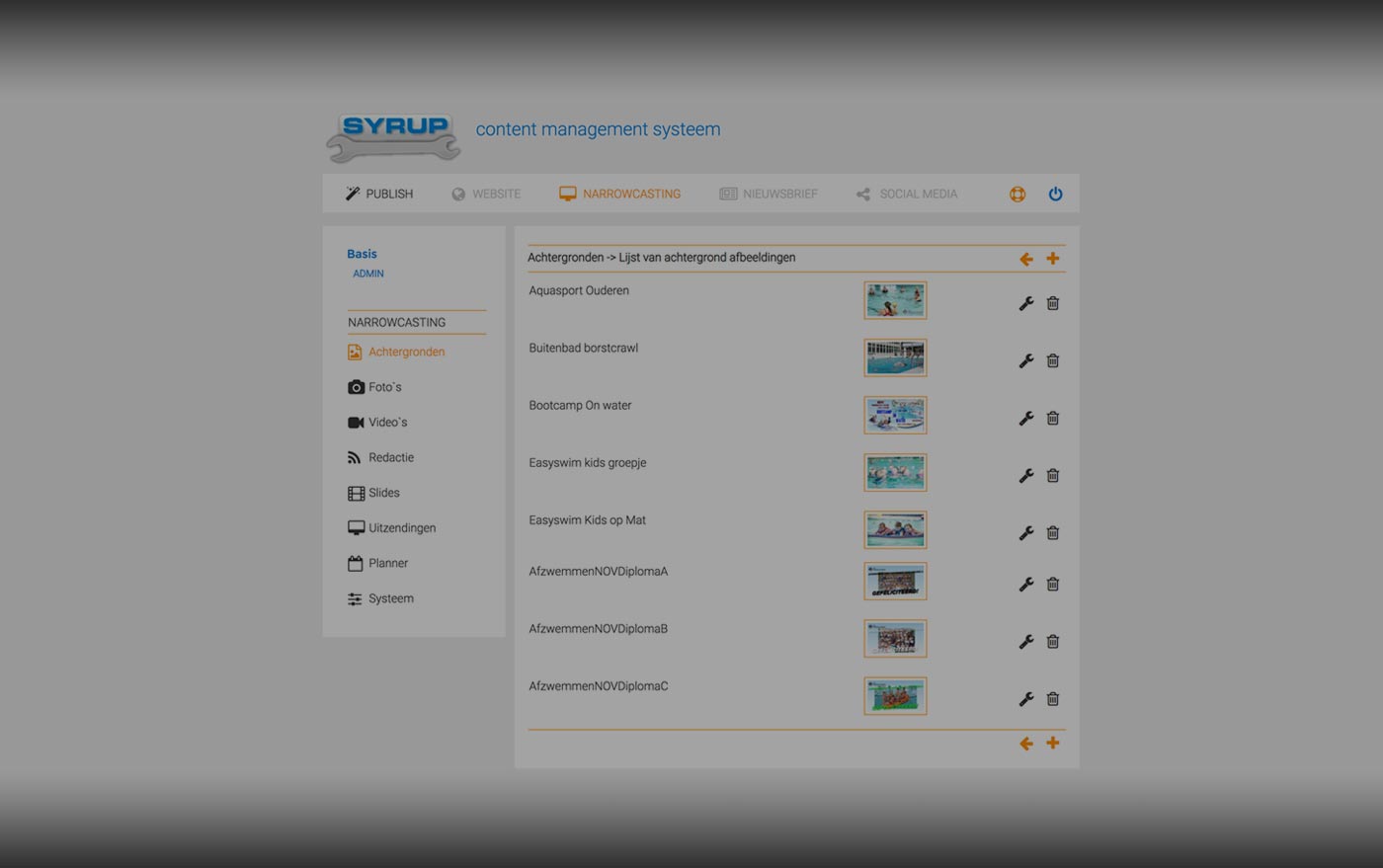Open the lifebuoy help icon

(1017, 195)
